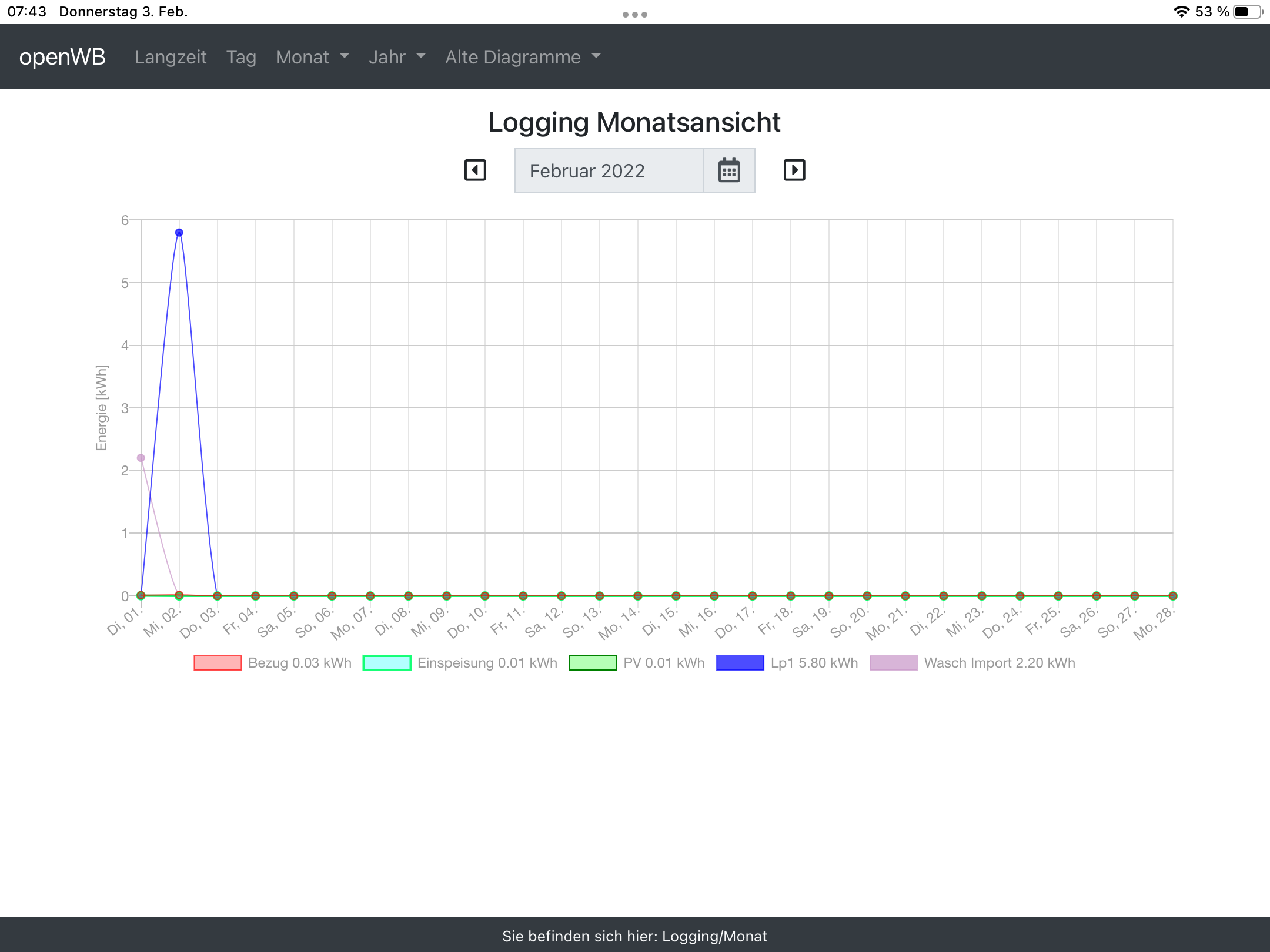Expand the Jahr dropdown menu
Image resolution: width=1270 pixels, height=952 pixels.
pyautogui.click(x=397, y=57)
